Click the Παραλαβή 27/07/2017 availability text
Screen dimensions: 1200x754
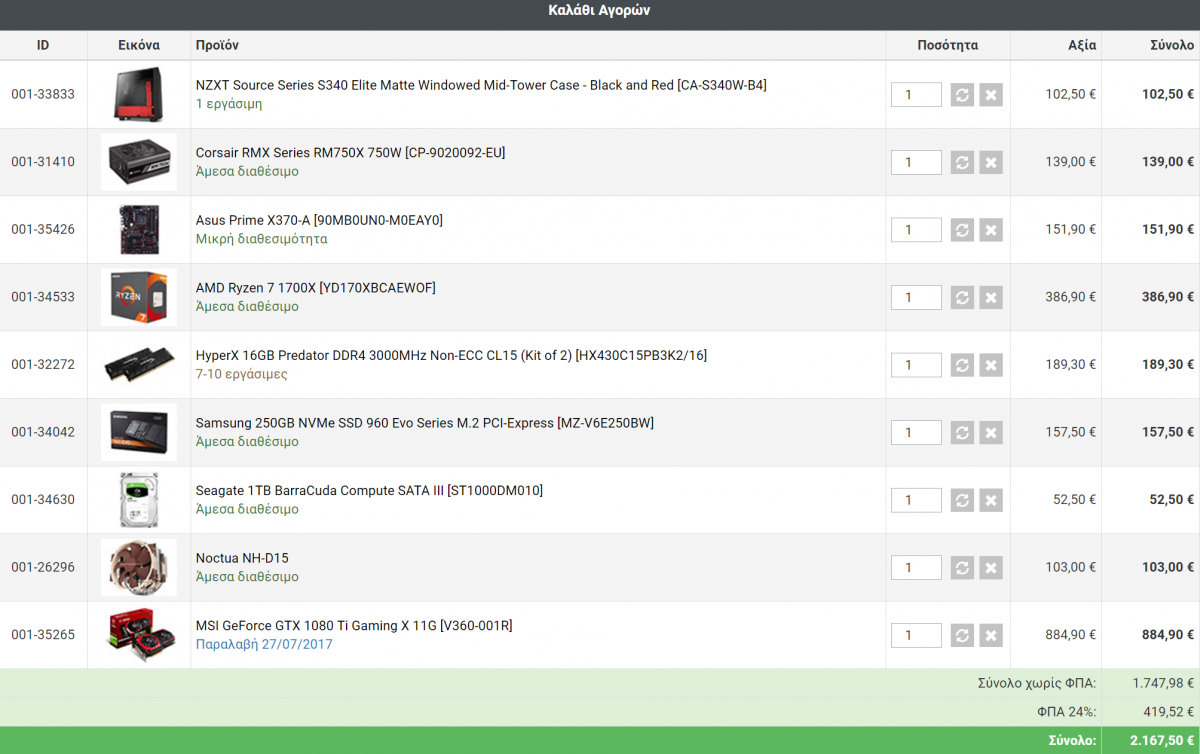(264, 644)
